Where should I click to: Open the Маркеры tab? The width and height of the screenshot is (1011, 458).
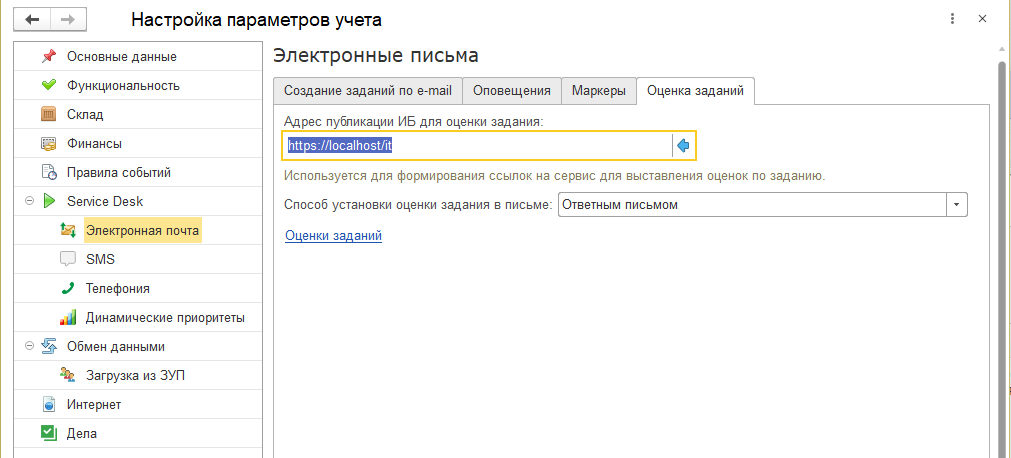coord(598,91)
